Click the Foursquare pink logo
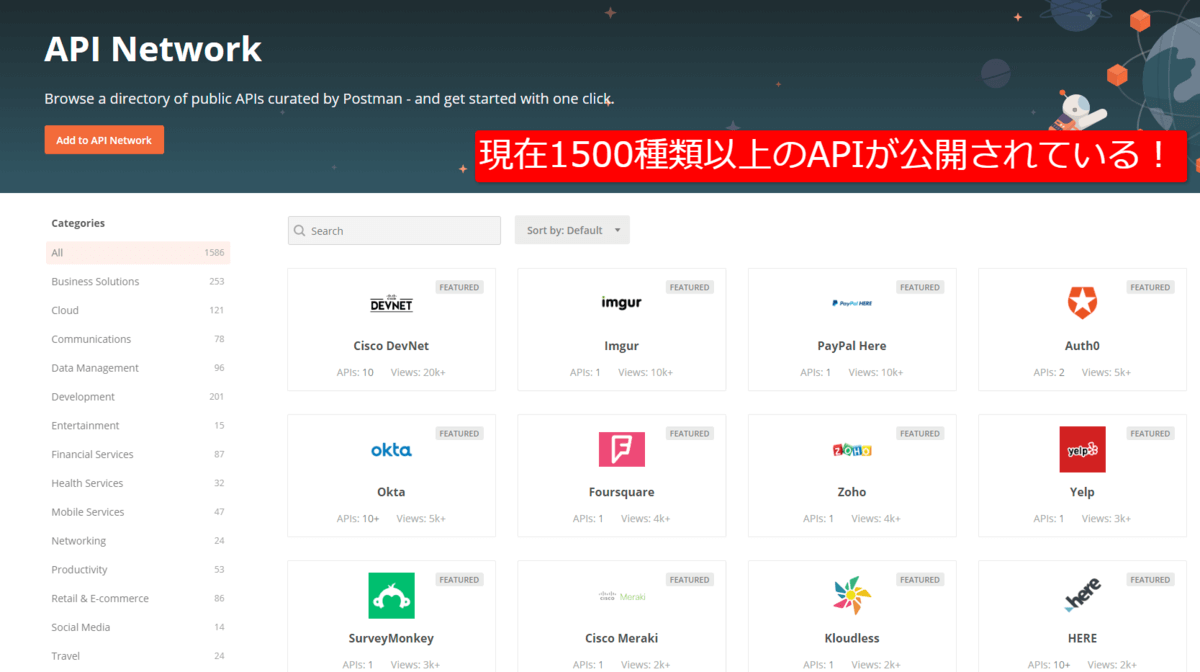The image size is (1200, 672). pos(622,449)
